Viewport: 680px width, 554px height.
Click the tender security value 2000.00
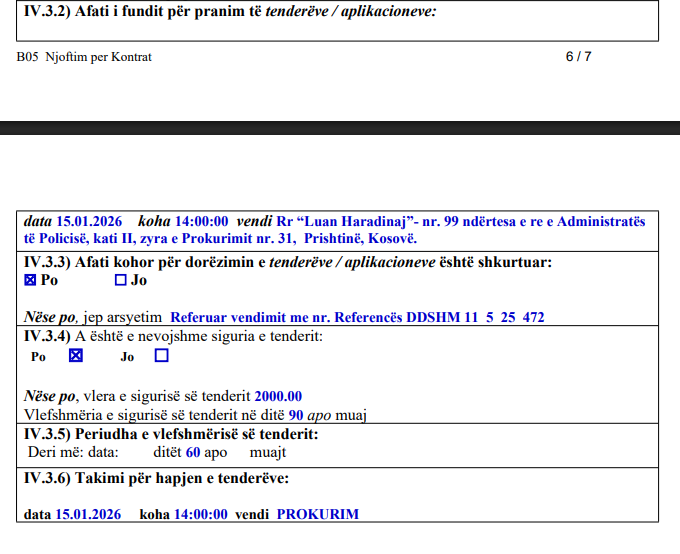(x=278, y=396)
